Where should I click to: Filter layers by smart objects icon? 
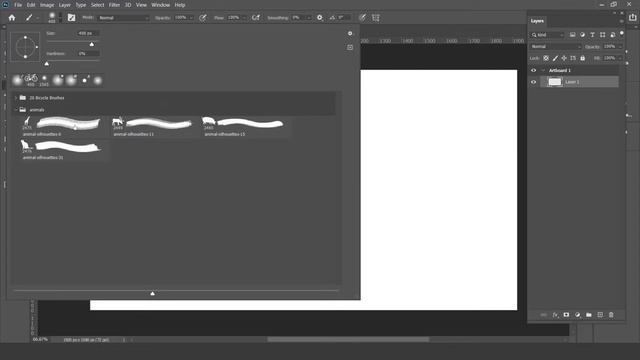pos(612,35)
